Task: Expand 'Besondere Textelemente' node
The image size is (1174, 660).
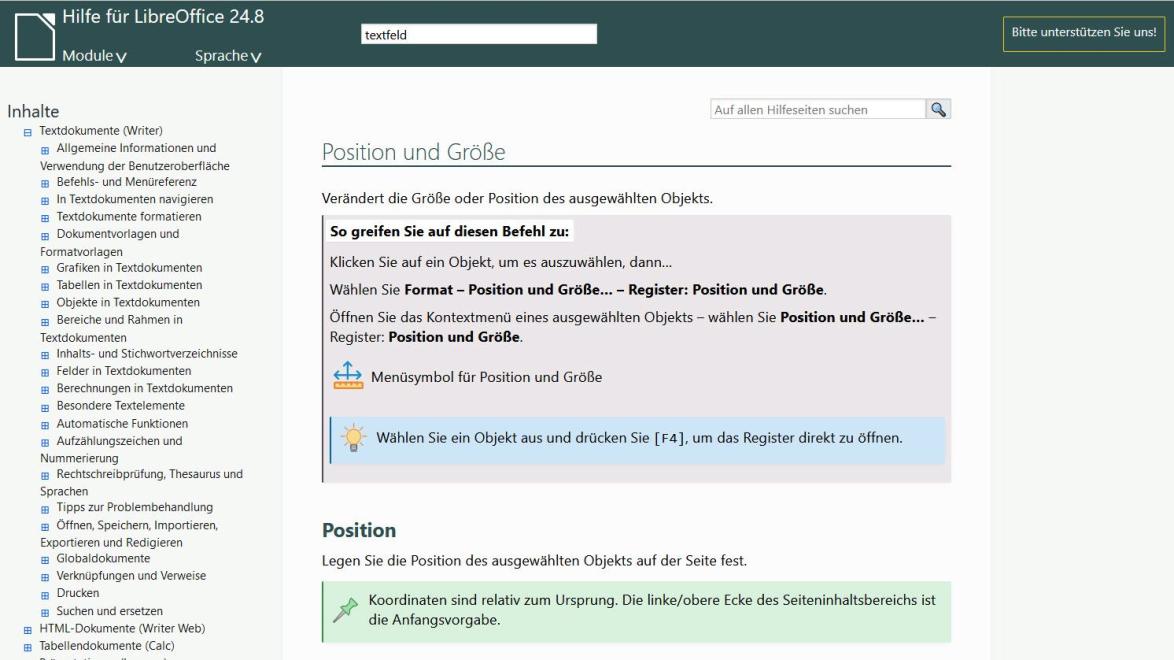Action: pos(45,408)
